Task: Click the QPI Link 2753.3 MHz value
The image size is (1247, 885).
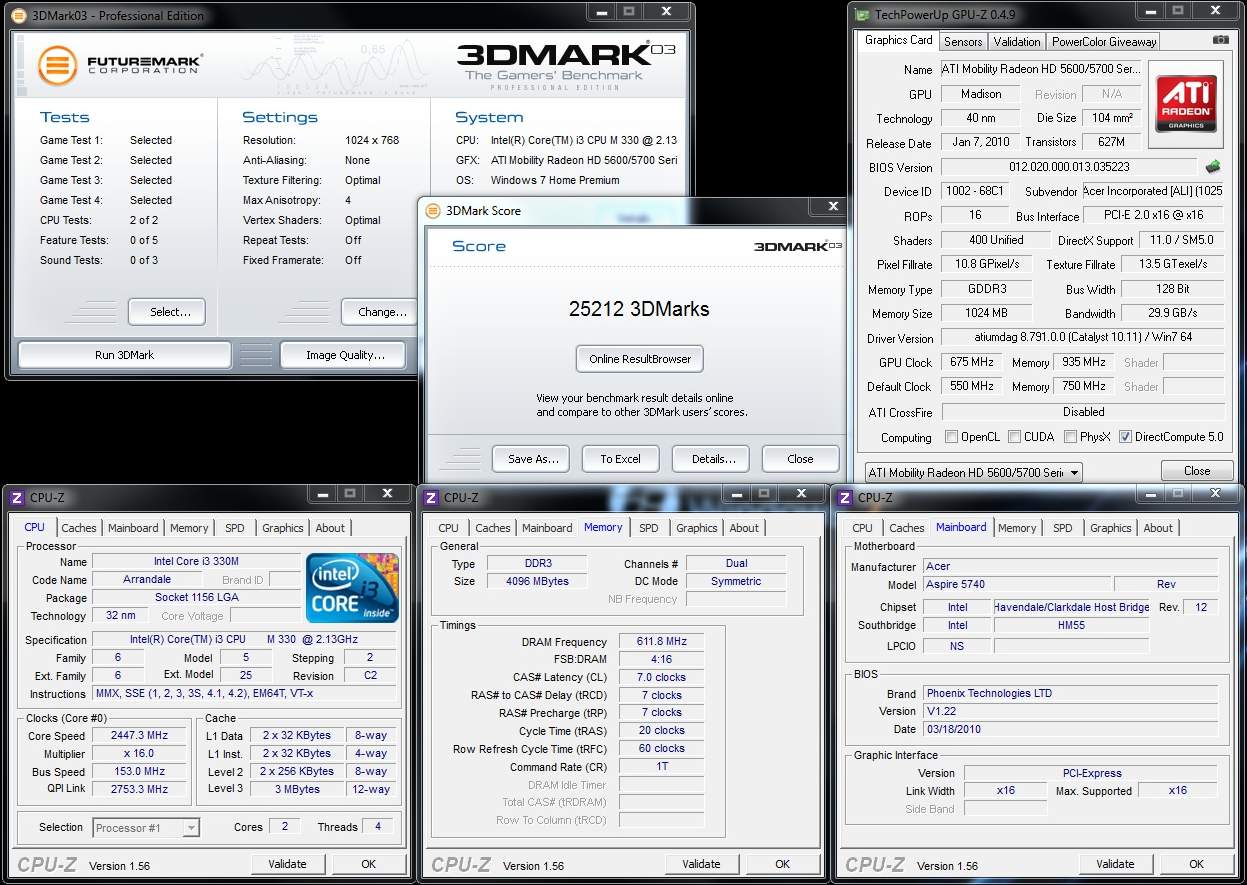Action: (x=139, y=789)
